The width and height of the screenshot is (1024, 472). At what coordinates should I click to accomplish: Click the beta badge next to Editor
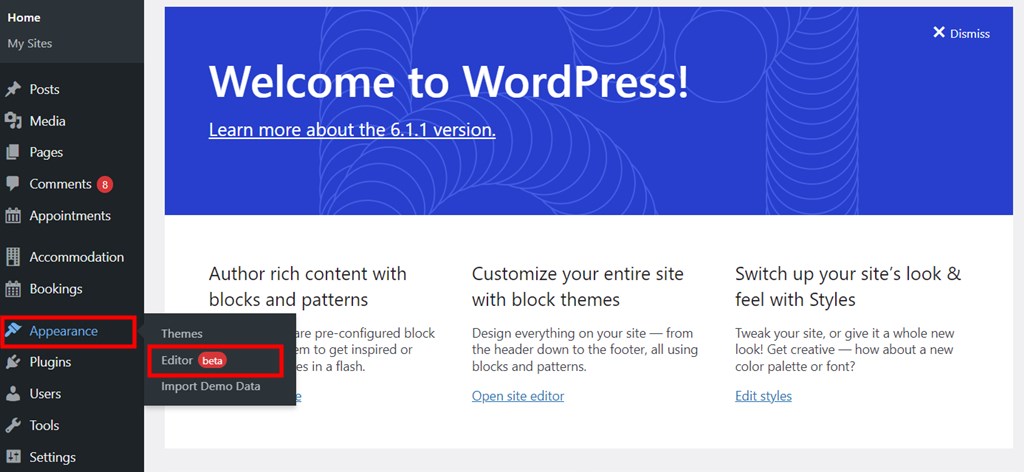click(212, 360)
